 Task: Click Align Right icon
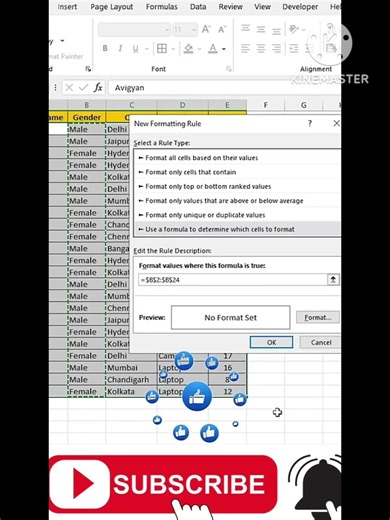pyautogui.click(x=276, y=49)
